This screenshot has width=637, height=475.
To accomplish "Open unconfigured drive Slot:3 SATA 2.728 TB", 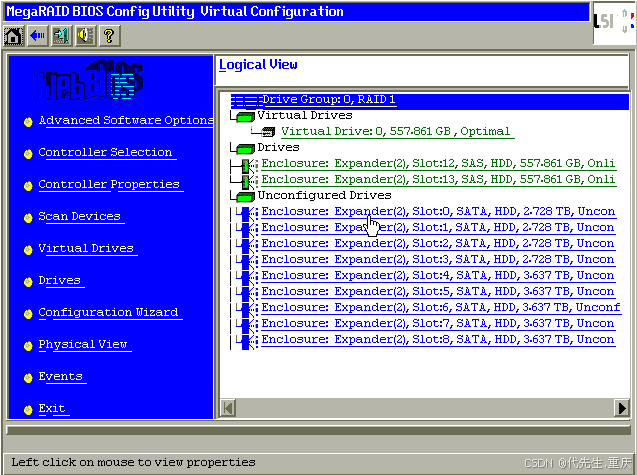I will pos(438,260).
